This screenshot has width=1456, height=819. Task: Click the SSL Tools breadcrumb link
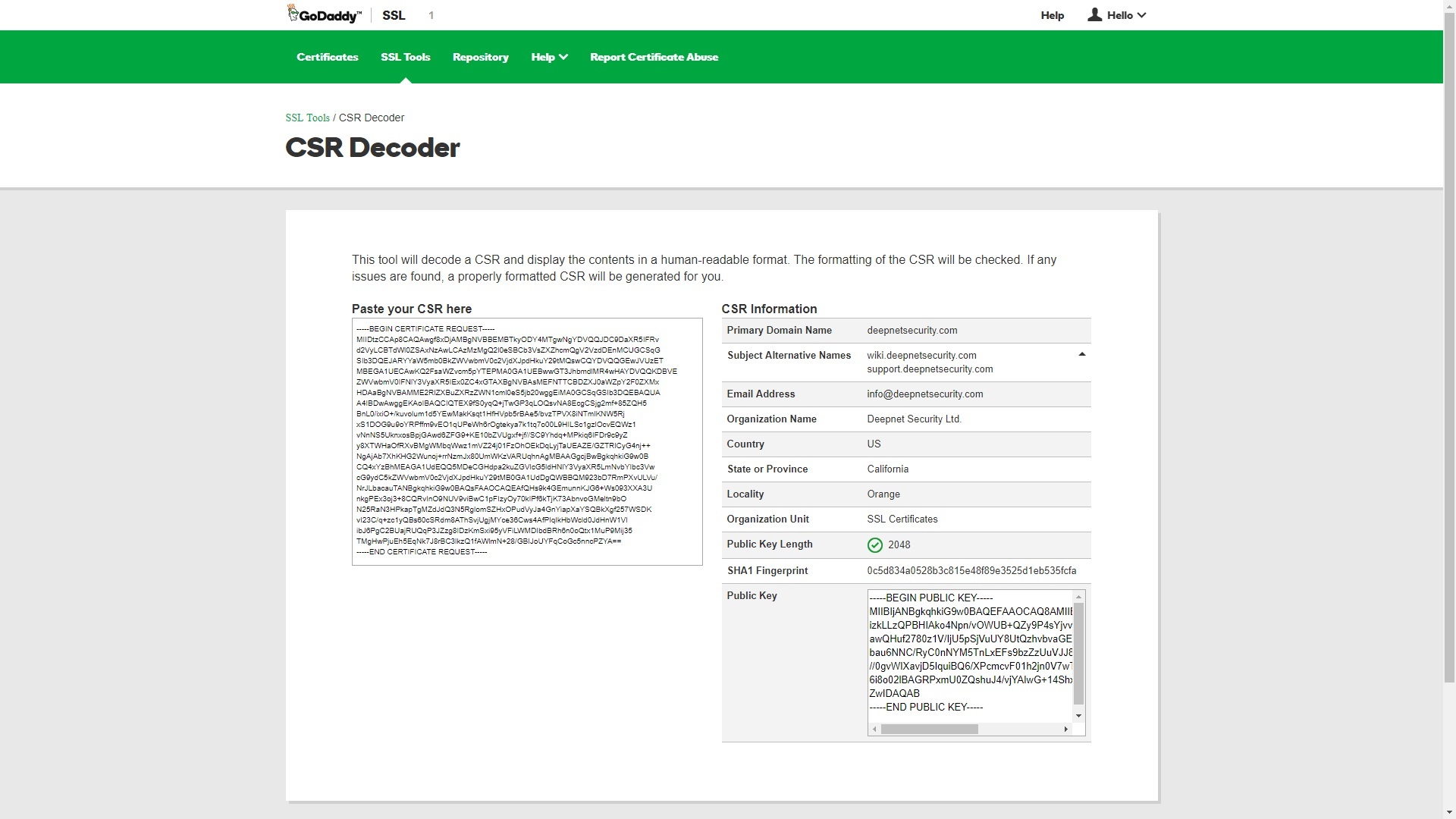(307, 118)
